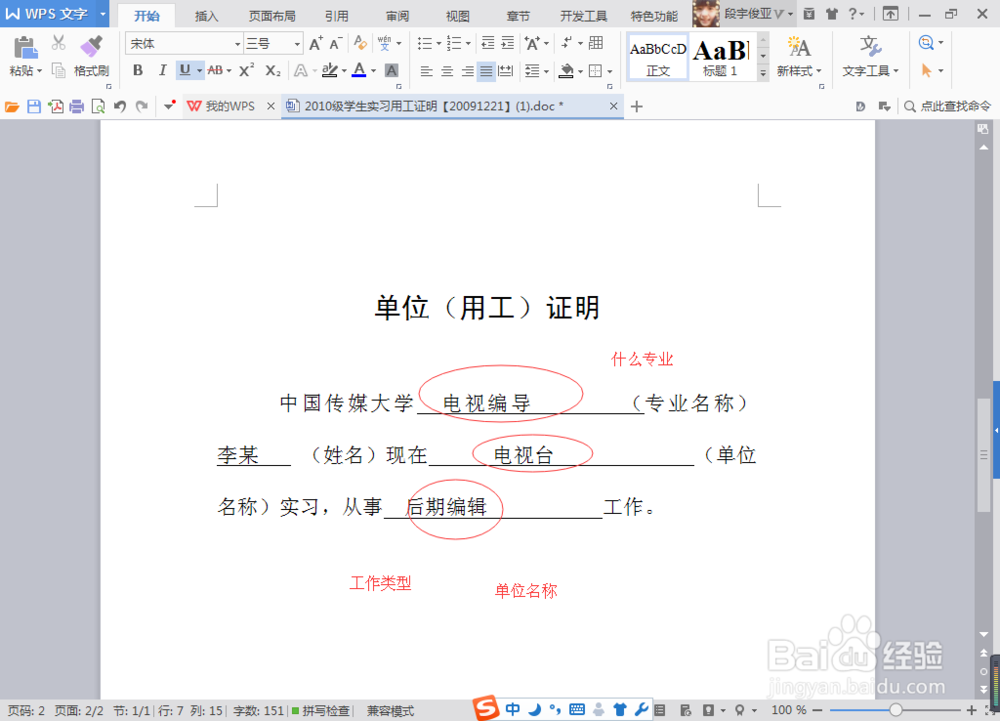Toggle justify alignment
Image resolution: width=1000 pixels, height=721 pixels.
pyautogui.click(x=486, y=71)
